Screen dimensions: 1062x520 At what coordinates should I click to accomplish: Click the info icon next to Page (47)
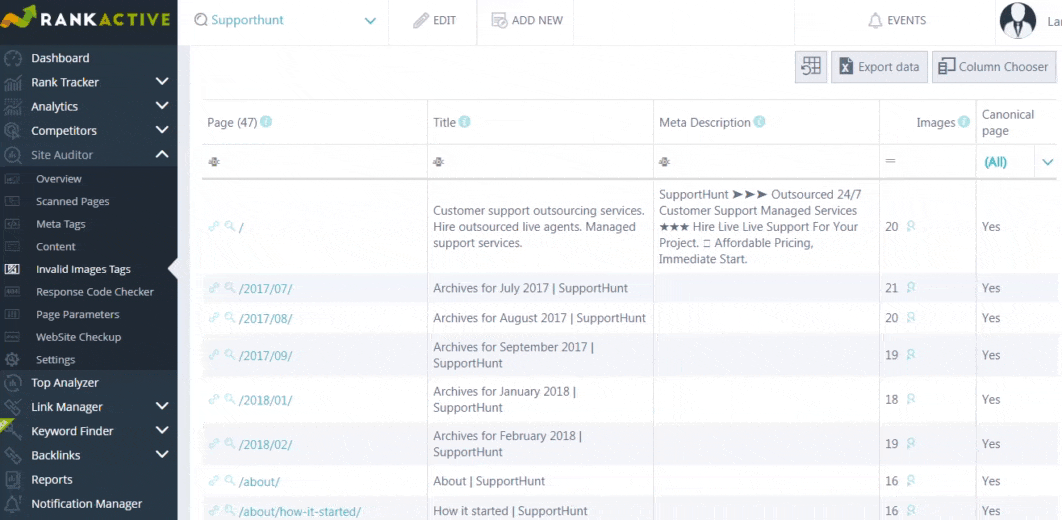[x=266, y=122]
